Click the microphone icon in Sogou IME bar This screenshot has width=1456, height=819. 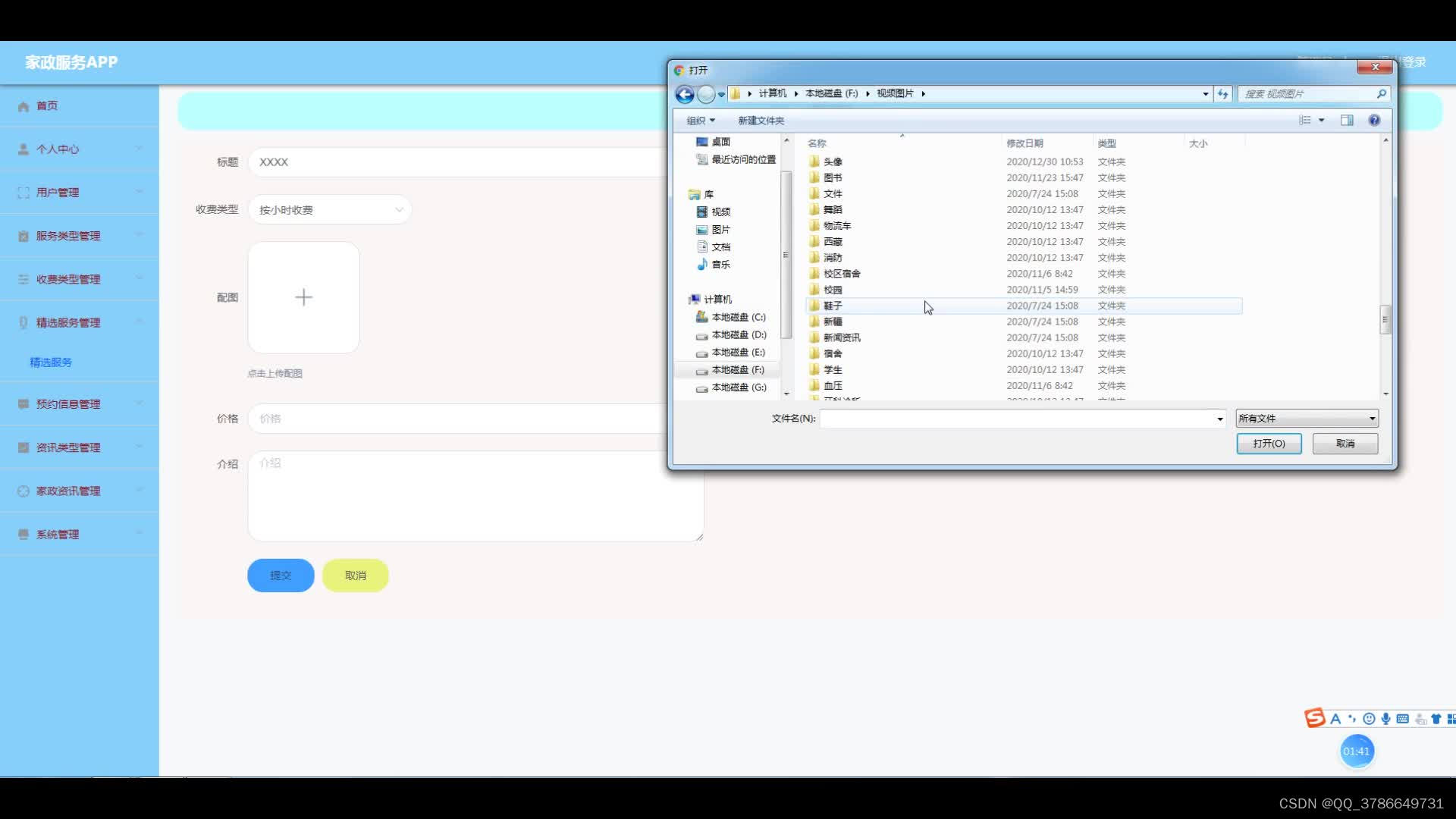[1386, 719]
